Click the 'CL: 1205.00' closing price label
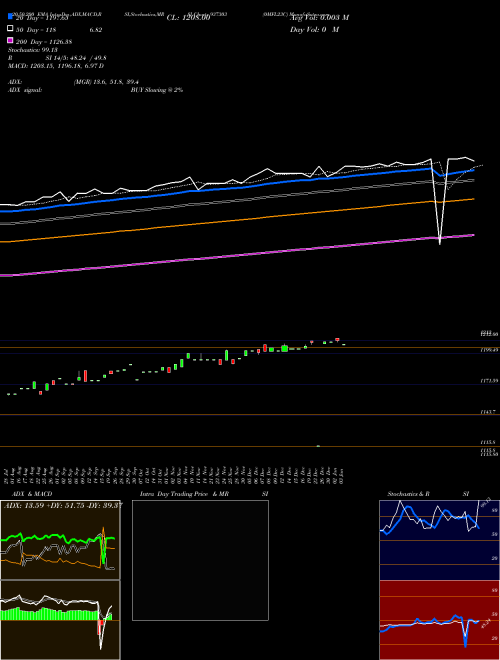This screenshot has width=500, height=660. click(x=189, y=18)
